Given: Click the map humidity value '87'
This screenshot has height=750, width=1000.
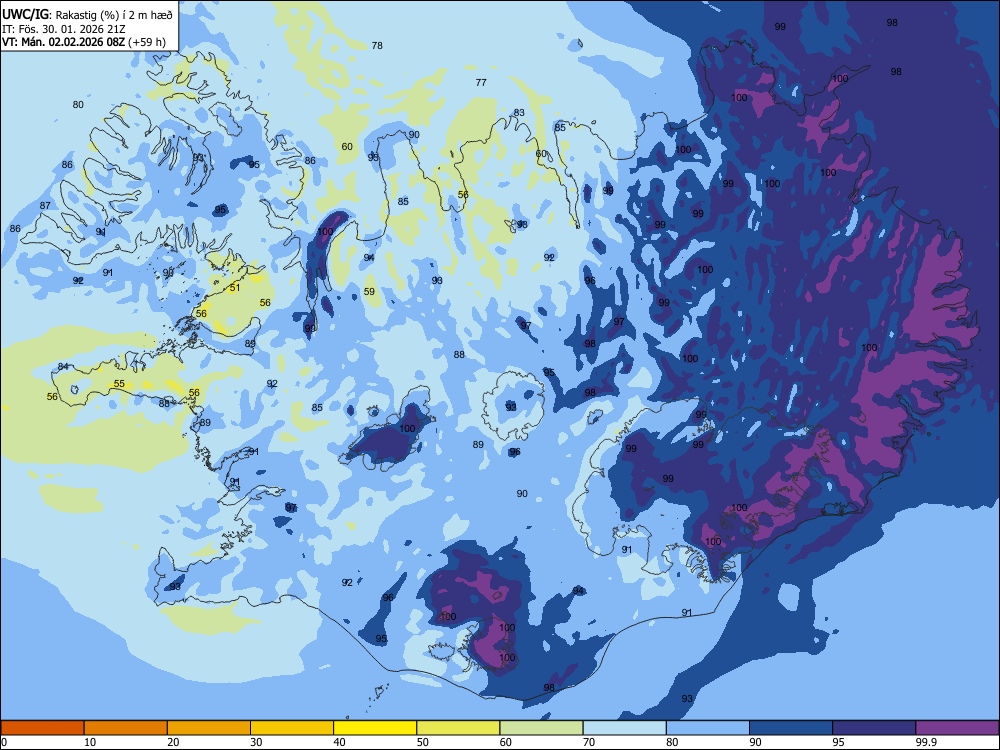Looking at the screenshot, I should [45, 205].
